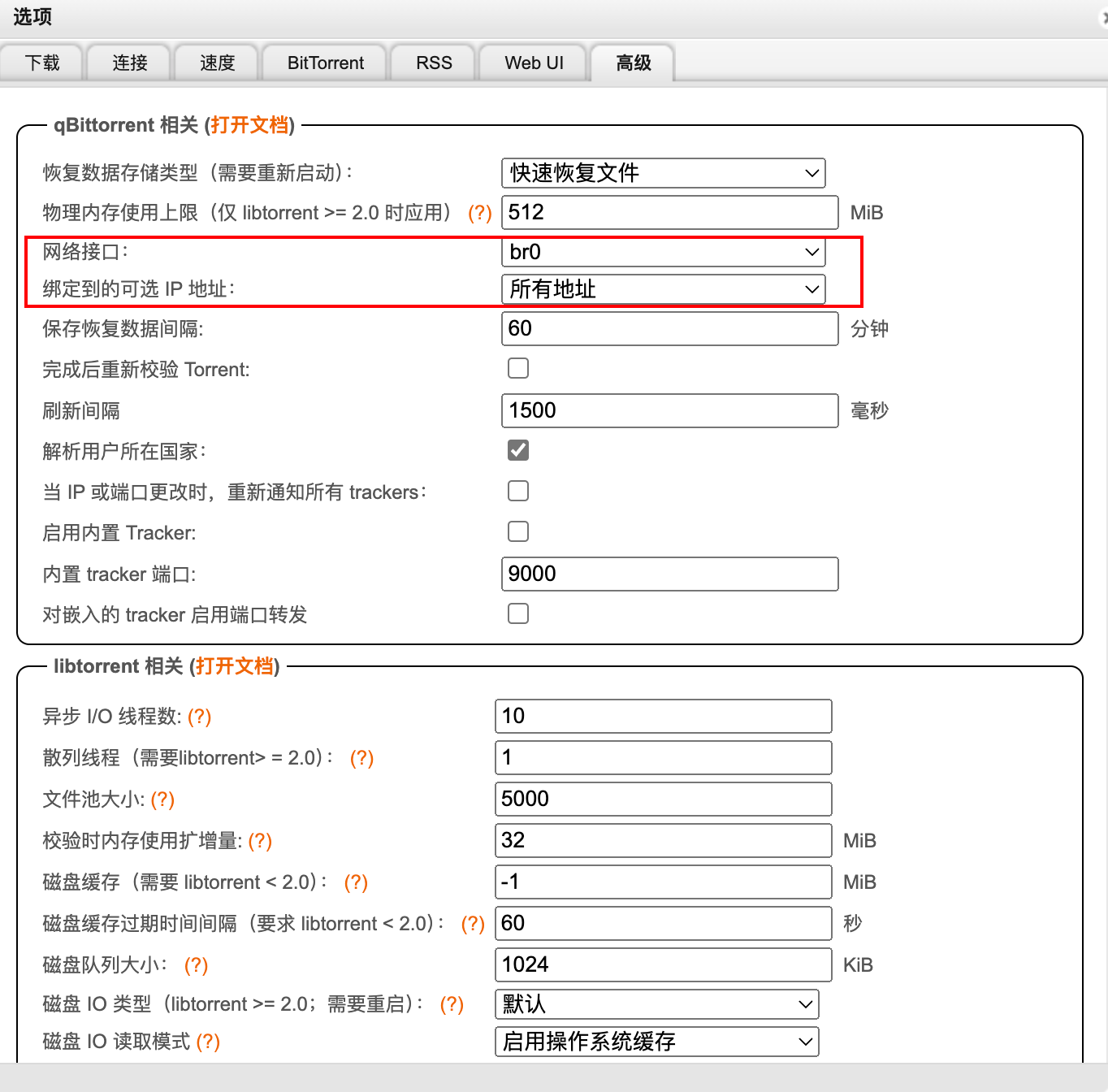Switch to the Web UI tab
The height and width of the screenshot is (1092, 1108).
pos(534,63)
